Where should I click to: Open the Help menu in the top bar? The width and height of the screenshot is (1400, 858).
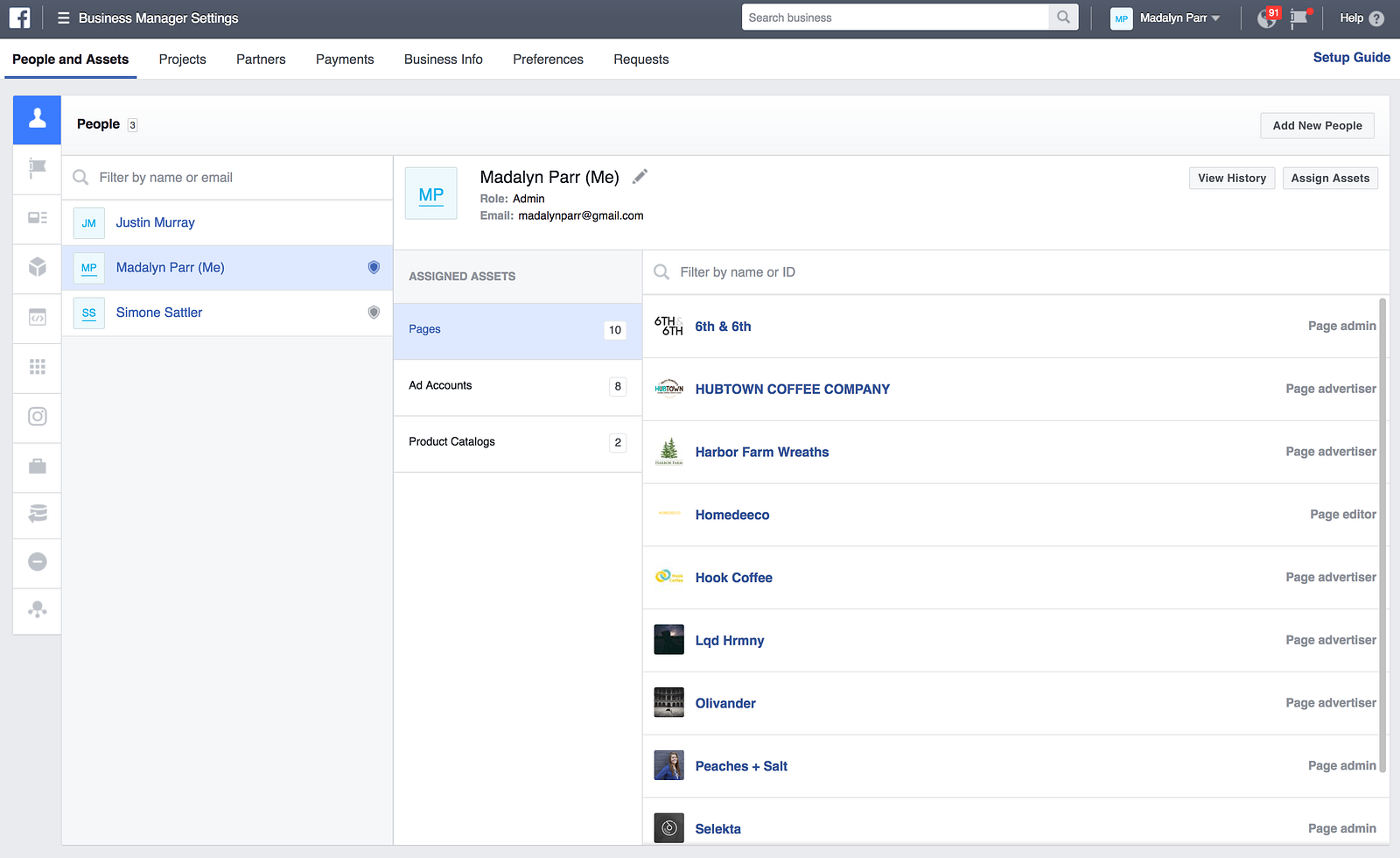[1361, 18]
